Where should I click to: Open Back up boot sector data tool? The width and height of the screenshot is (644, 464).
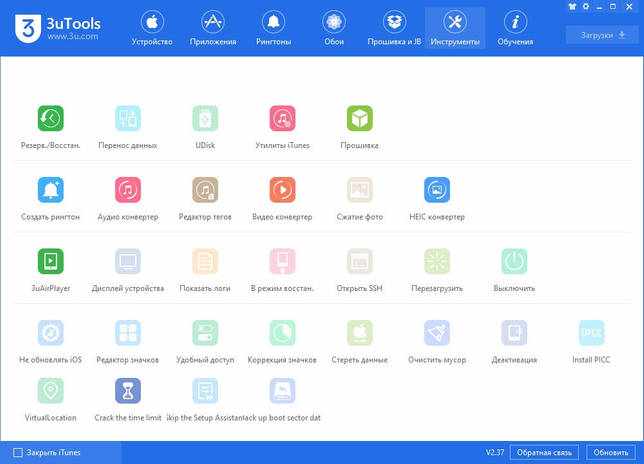coord(282,391)
